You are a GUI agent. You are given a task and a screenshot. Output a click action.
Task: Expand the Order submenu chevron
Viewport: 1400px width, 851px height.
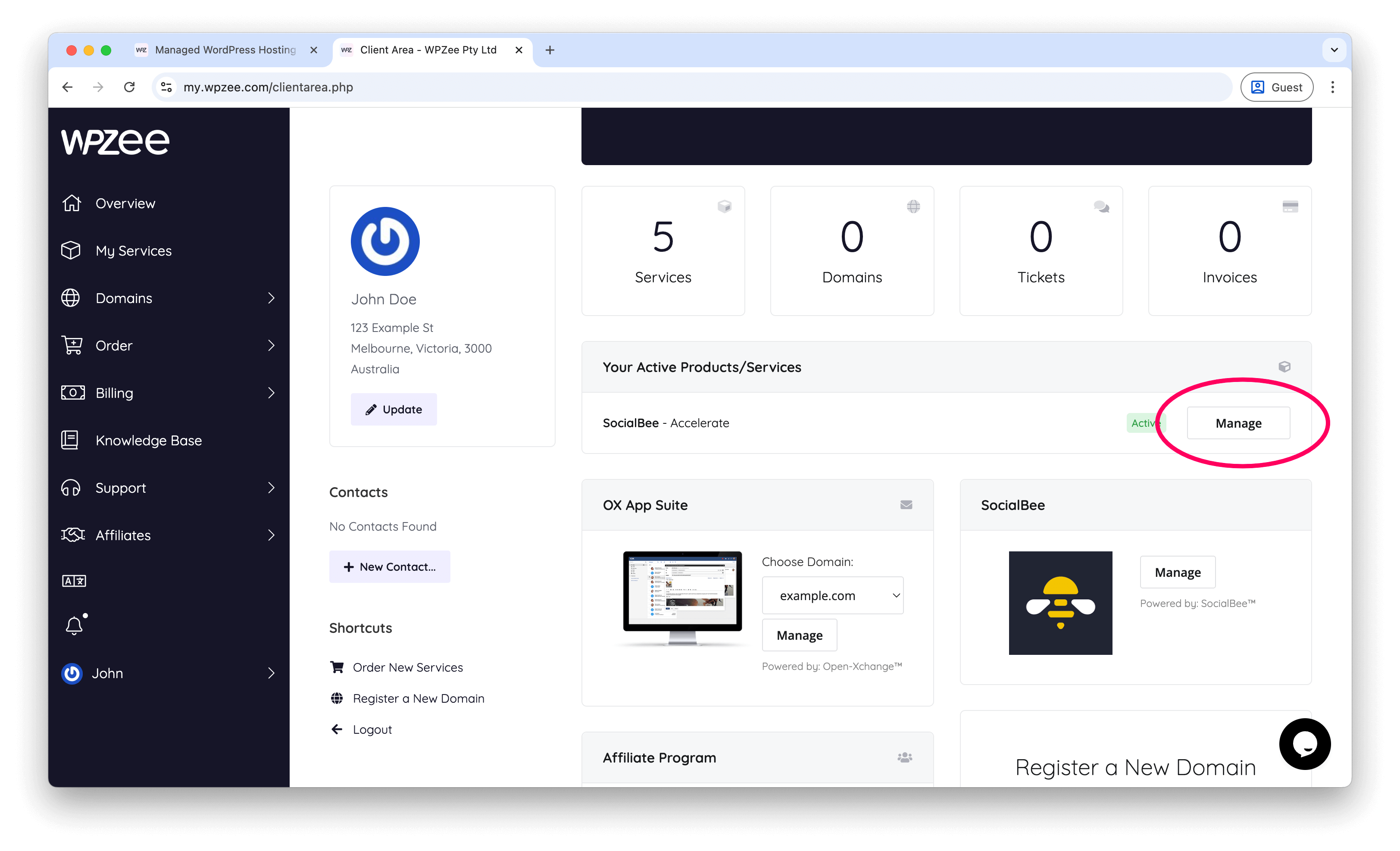tap(271, 345)
